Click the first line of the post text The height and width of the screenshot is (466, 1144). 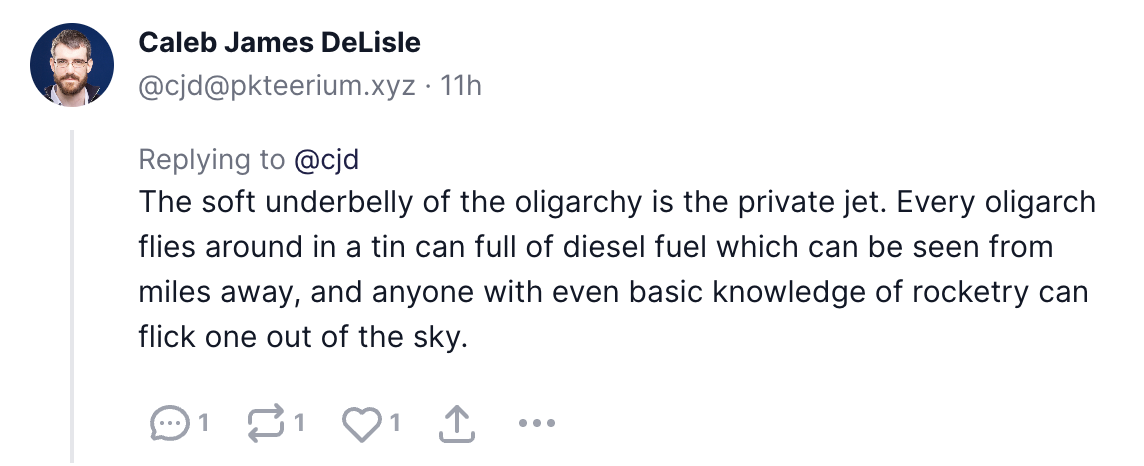[x=617, y=202]
